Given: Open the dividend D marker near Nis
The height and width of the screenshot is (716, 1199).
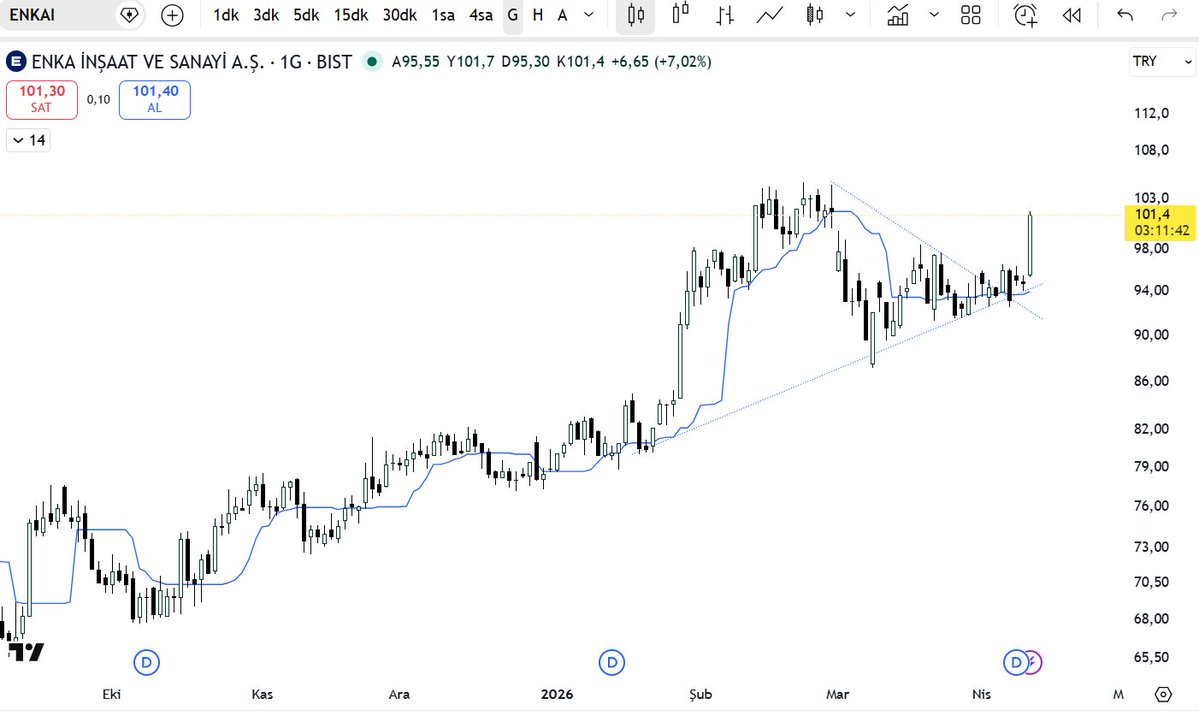Looking at the screenshot, I should coord(1015,662).
